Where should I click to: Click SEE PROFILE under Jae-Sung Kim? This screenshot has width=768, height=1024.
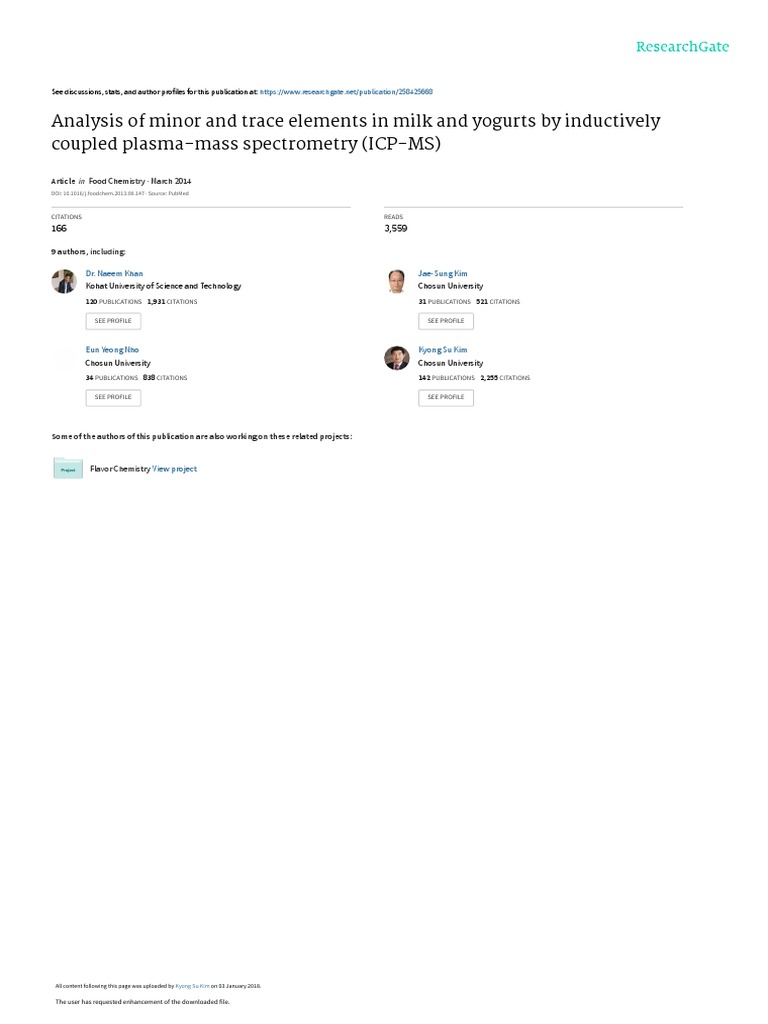pyautogui.click(x=446, y=321)
